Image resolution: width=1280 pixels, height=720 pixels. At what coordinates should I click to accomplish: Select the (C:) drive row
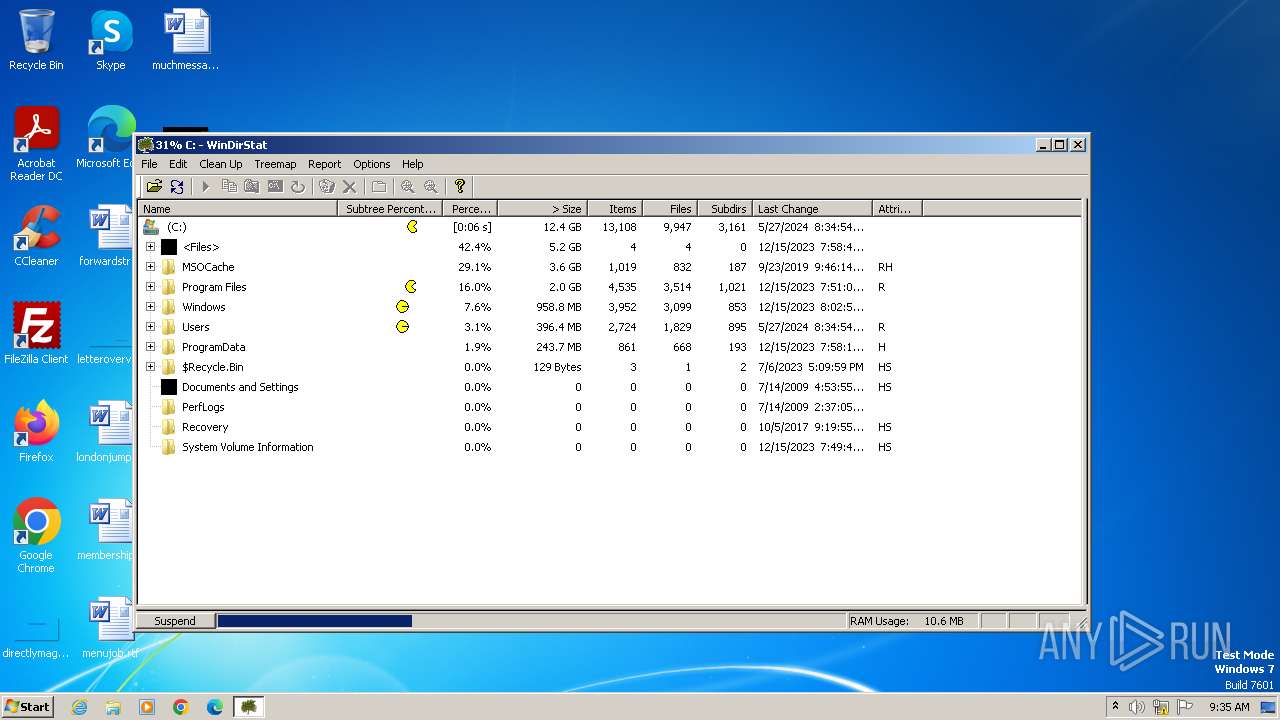point(609,227)
